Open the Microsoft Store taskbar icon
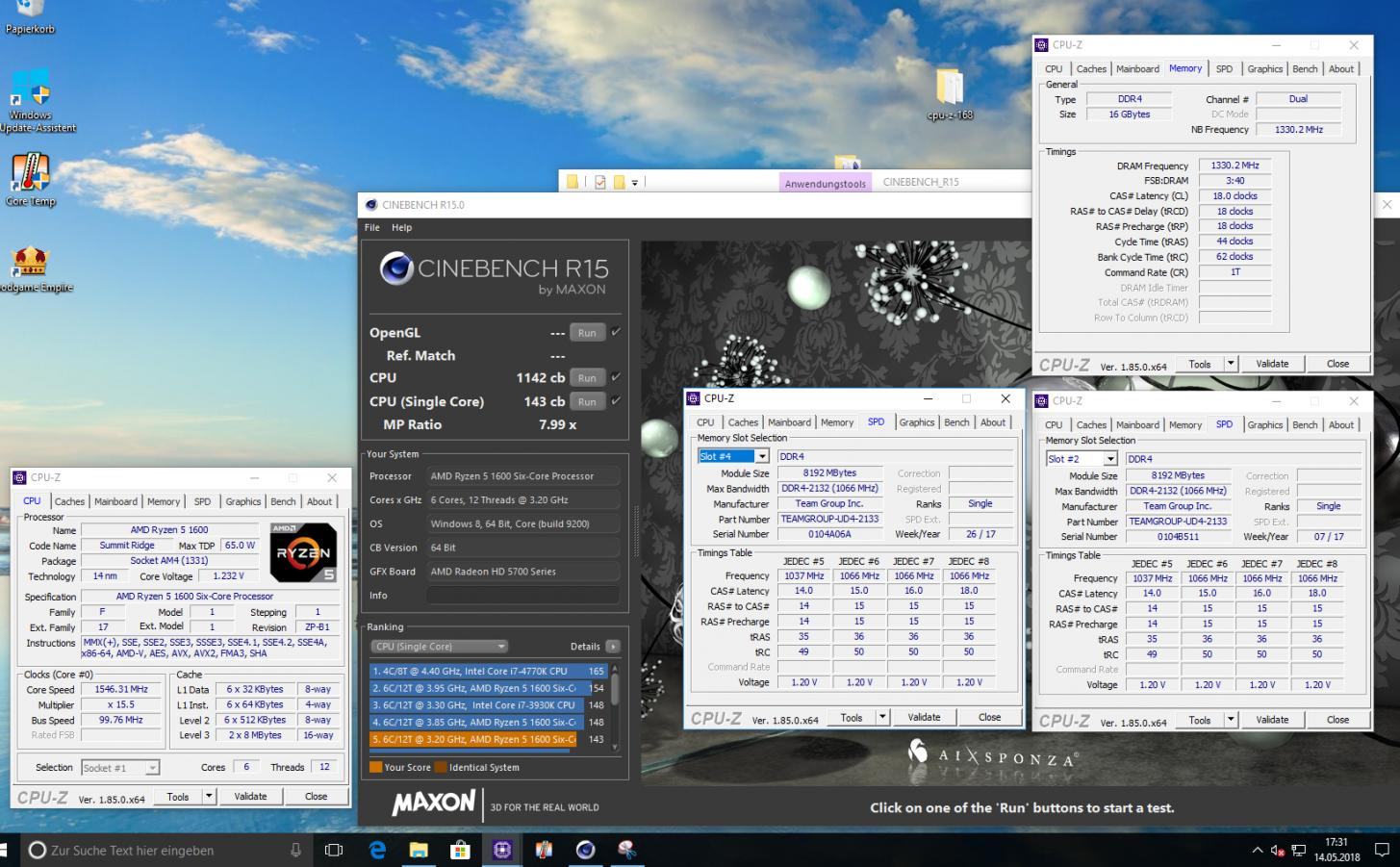The width and height of the screenshot is (1400, 867). (x=460, y=850)
